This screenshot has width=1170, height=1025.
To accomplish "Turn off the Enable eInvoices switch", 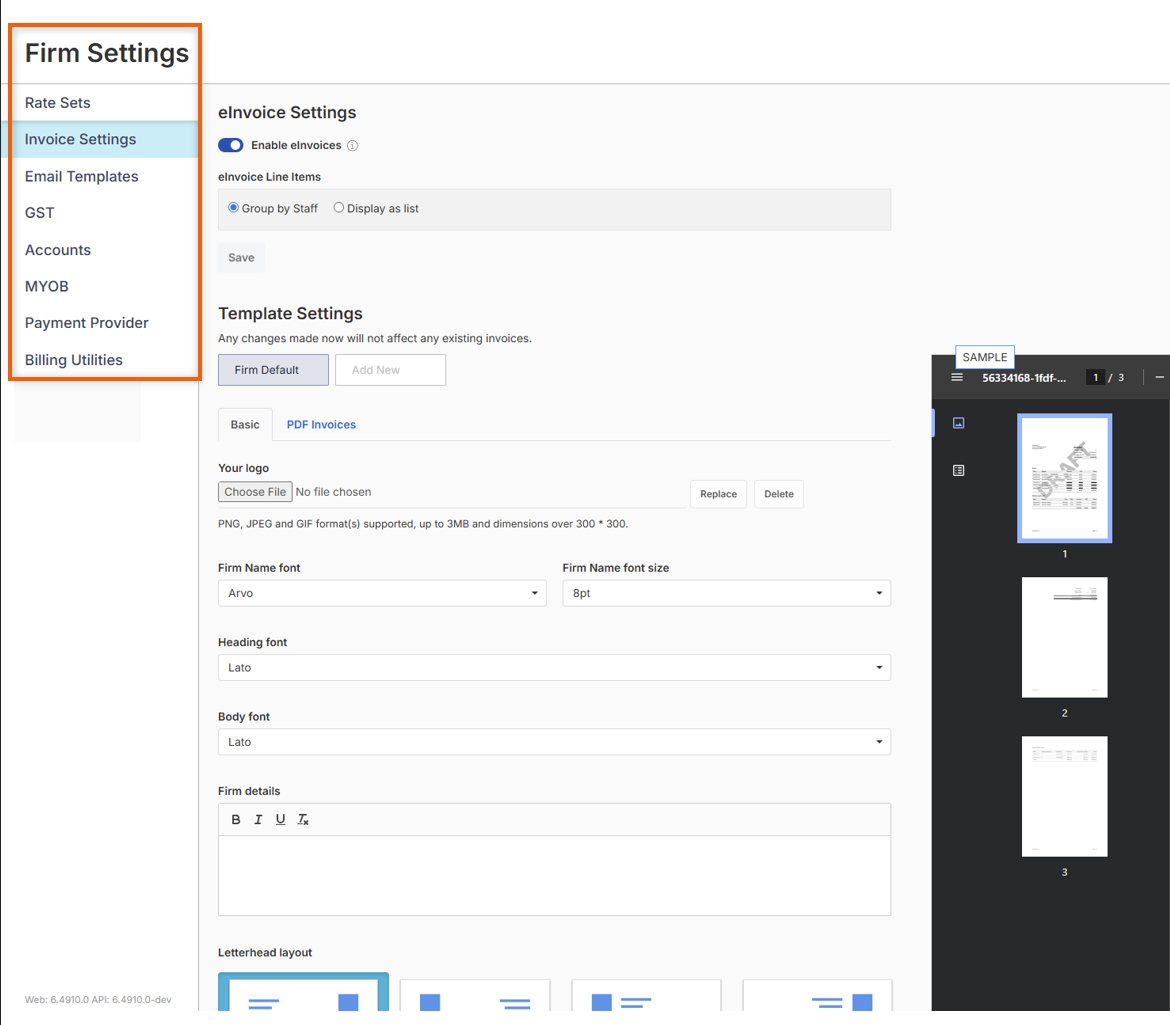I will click(x=231, y=146).
